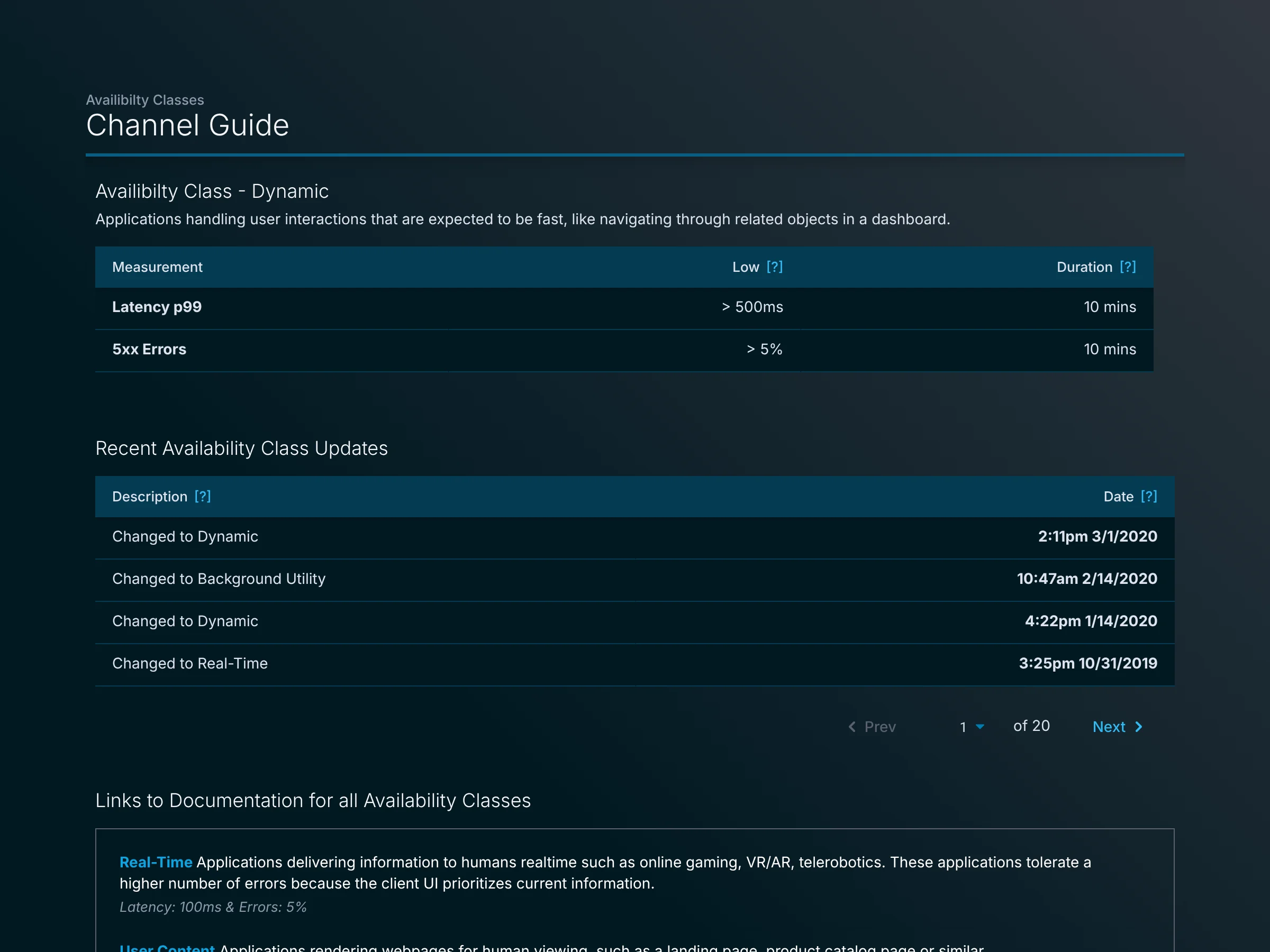This screenshot has height=952, width=1270.
Task: Click the Prev pagination button
Action: coord(872,727)
